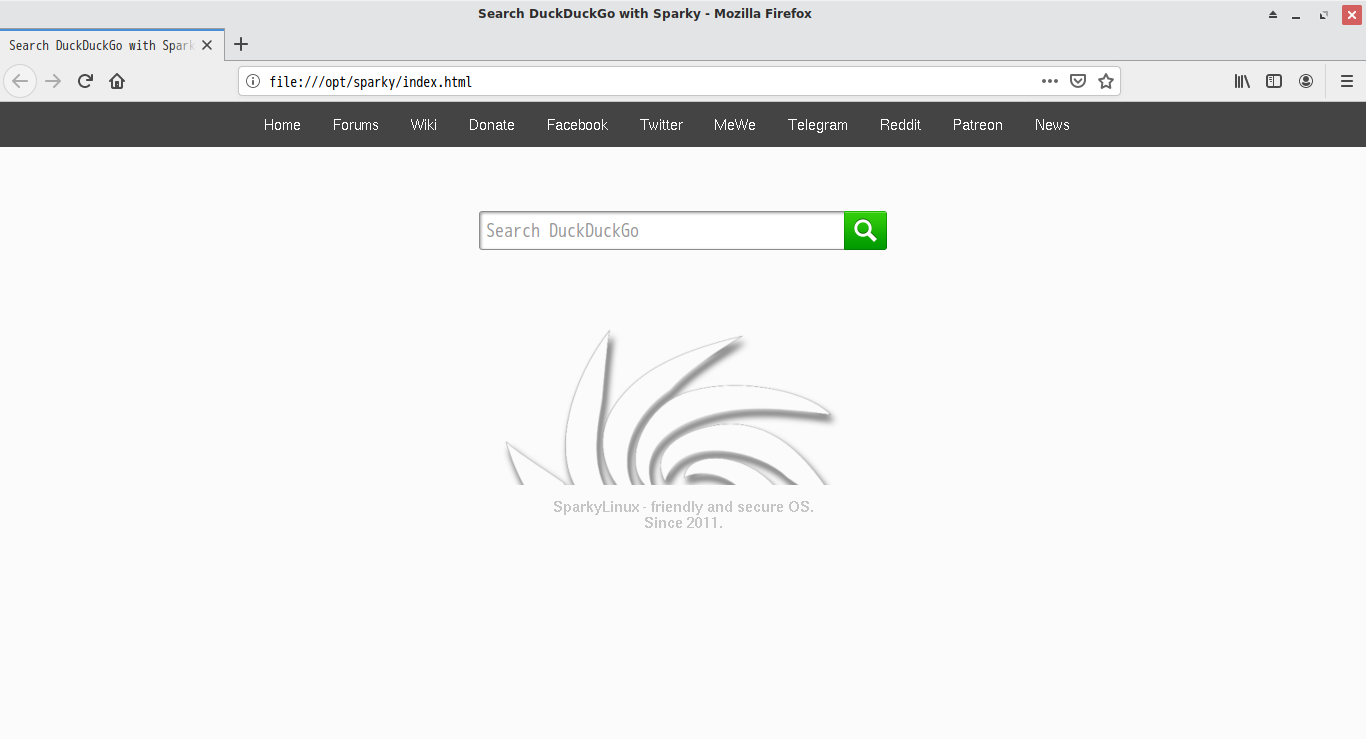Click the Sparky swirl logo image

pos(671,408)
